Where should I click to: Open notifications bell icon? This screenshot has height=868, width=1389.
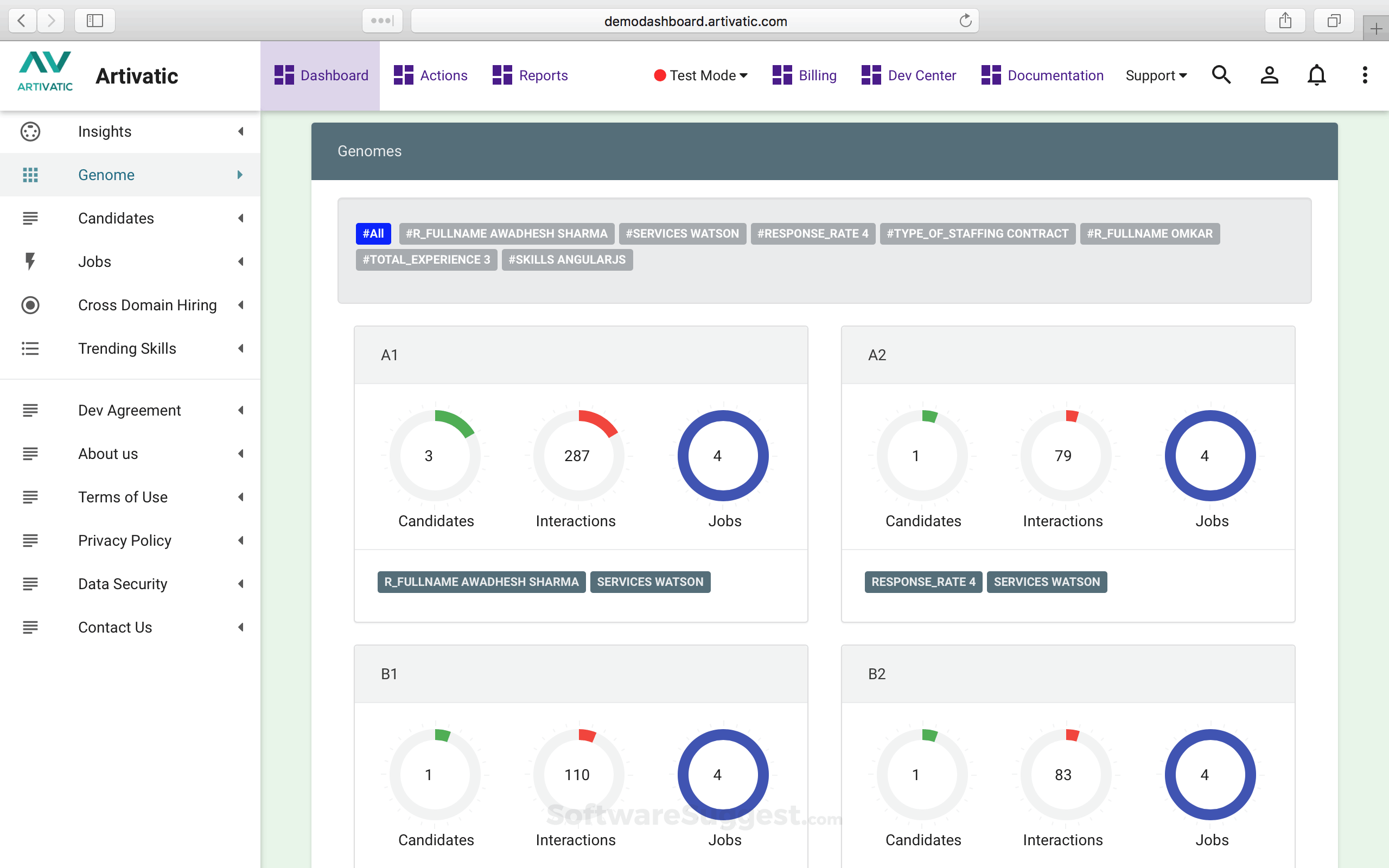[1317, 75]
